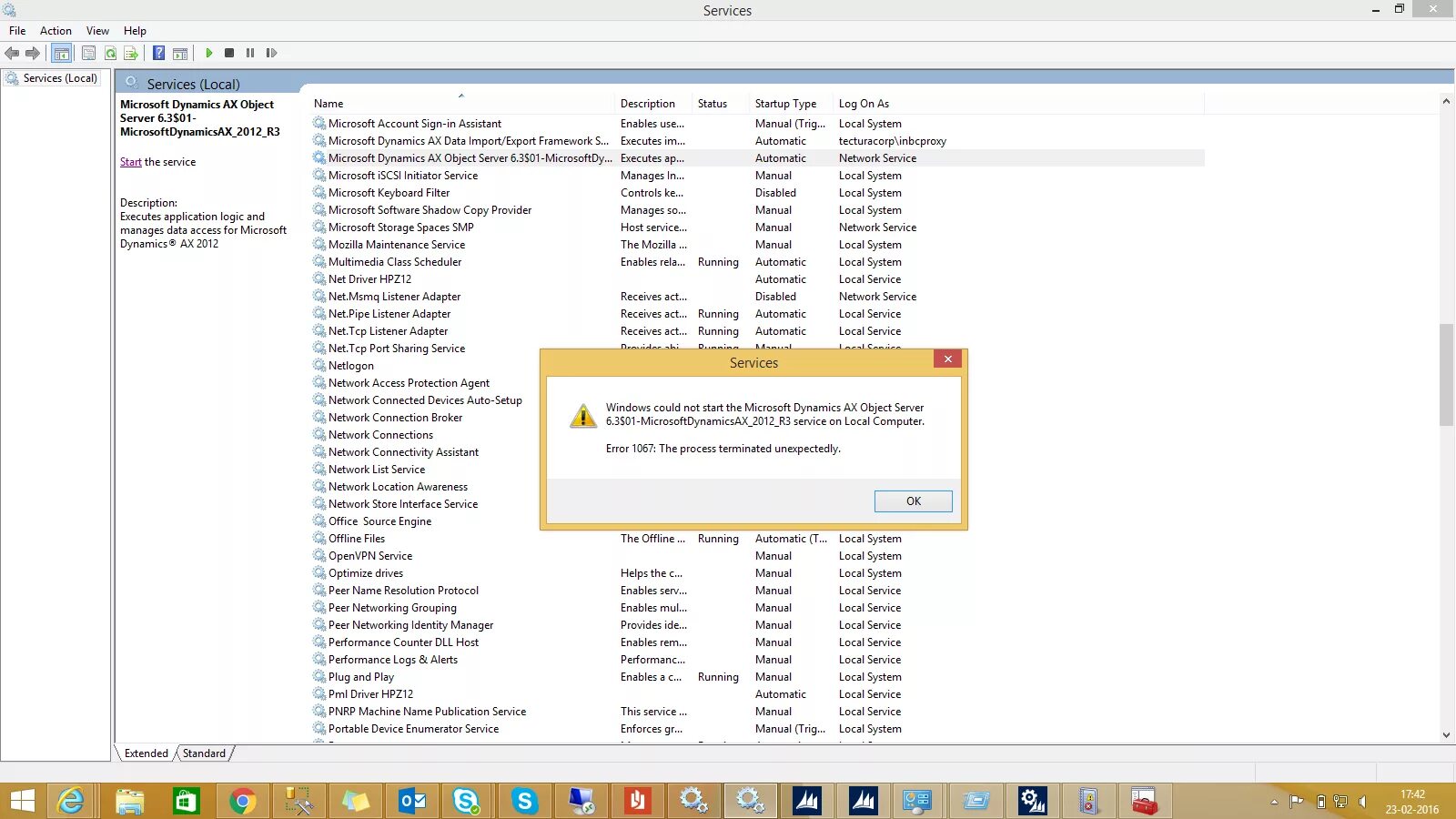Open Properties from the toolbar icon
1456x819 pixels.
pyautogui.click(x=88, y=53)
